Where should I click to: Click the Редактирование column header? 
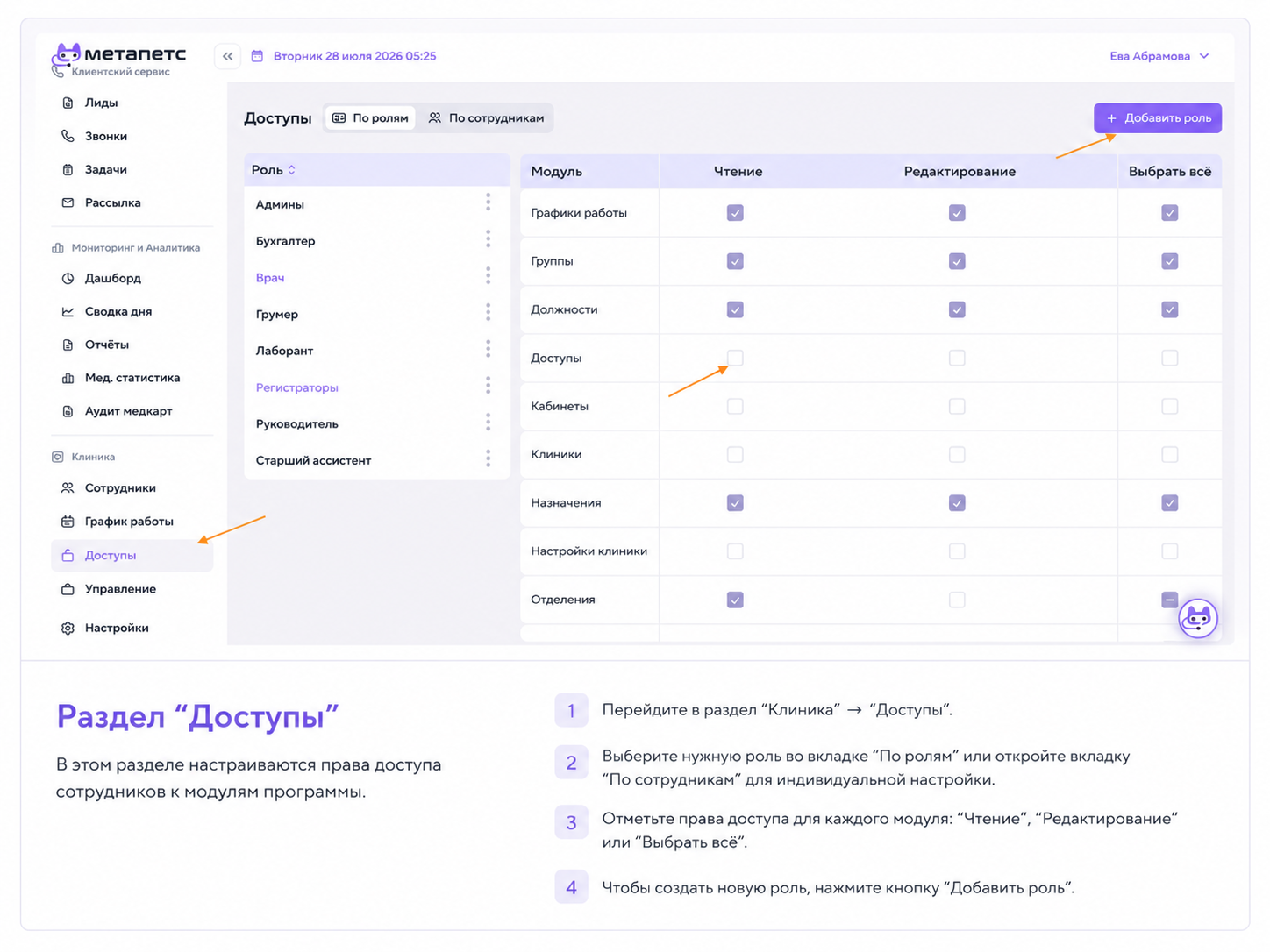(960, 172)
